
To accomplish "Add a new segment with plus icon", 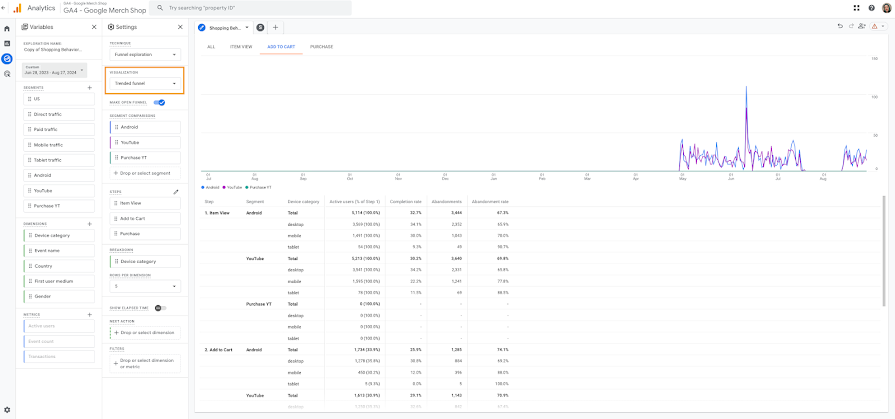I will (x=90, y=87).
